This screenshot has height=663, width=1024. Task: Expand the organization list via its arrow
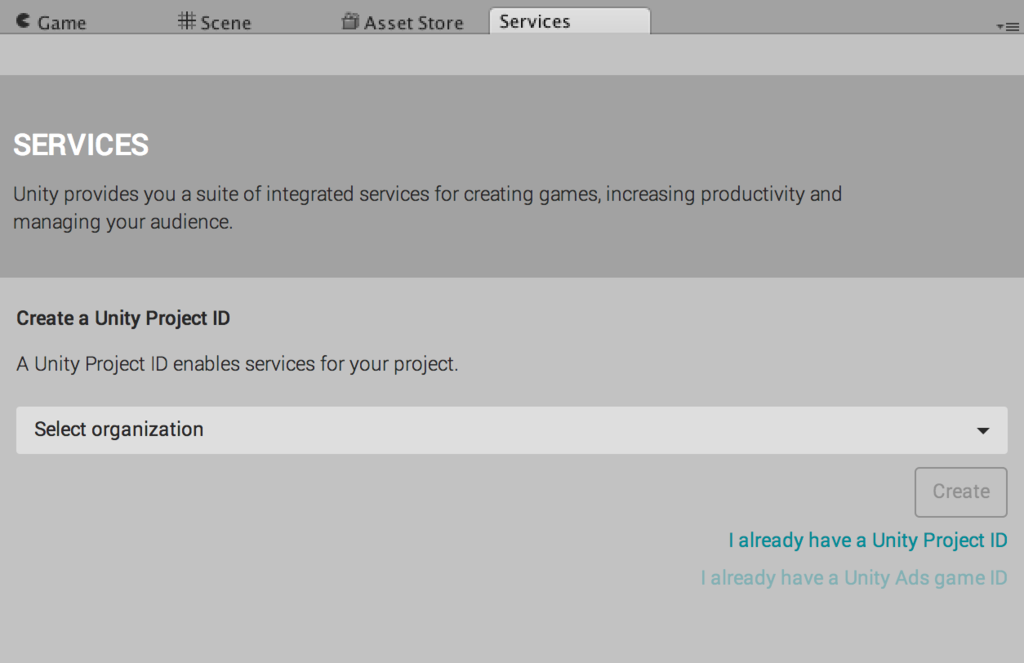point(983,431)
